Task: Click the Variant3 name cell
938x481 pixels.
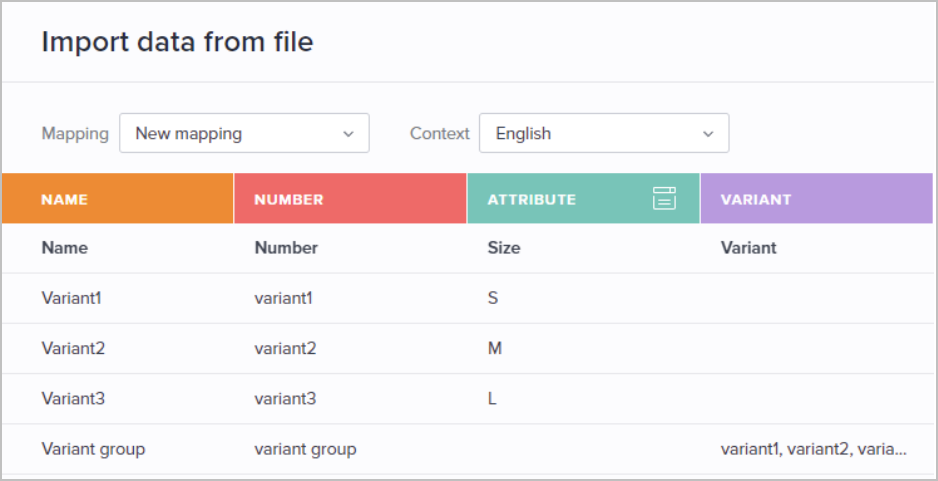Action: 73,398
